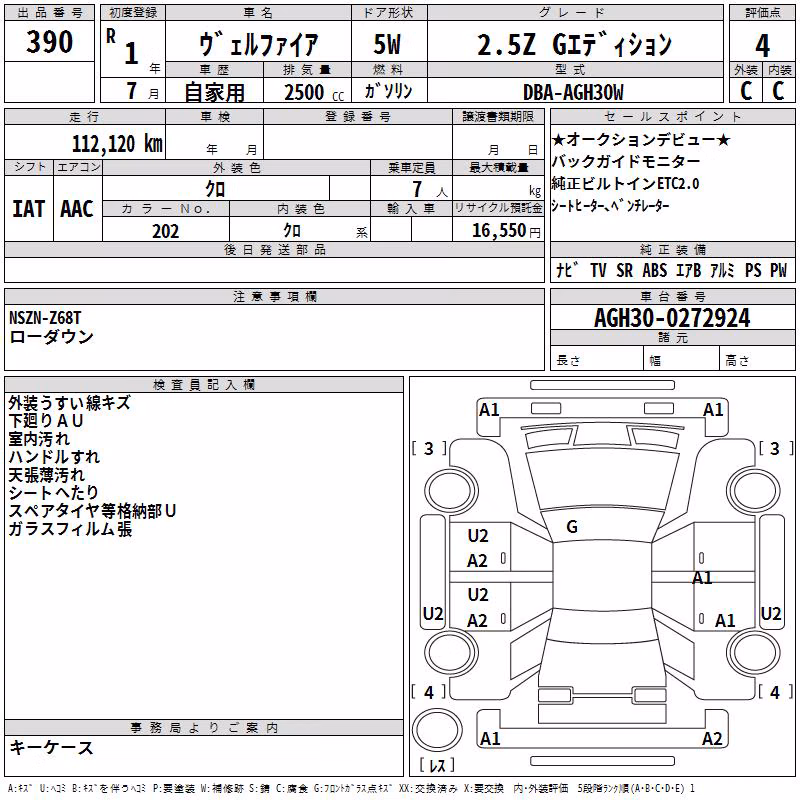Click TV in genuine equipment row
The image size is (800, 800).
pyautogui.click(x=598, y=270)
